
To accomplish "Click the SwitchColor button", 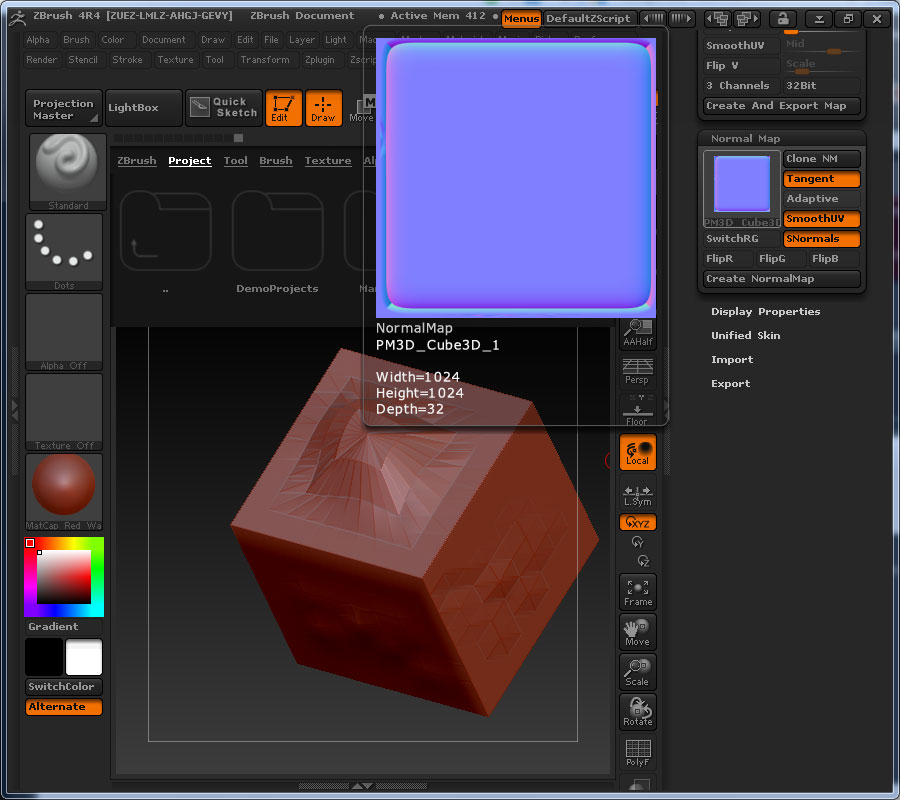I will pos(64,687).
